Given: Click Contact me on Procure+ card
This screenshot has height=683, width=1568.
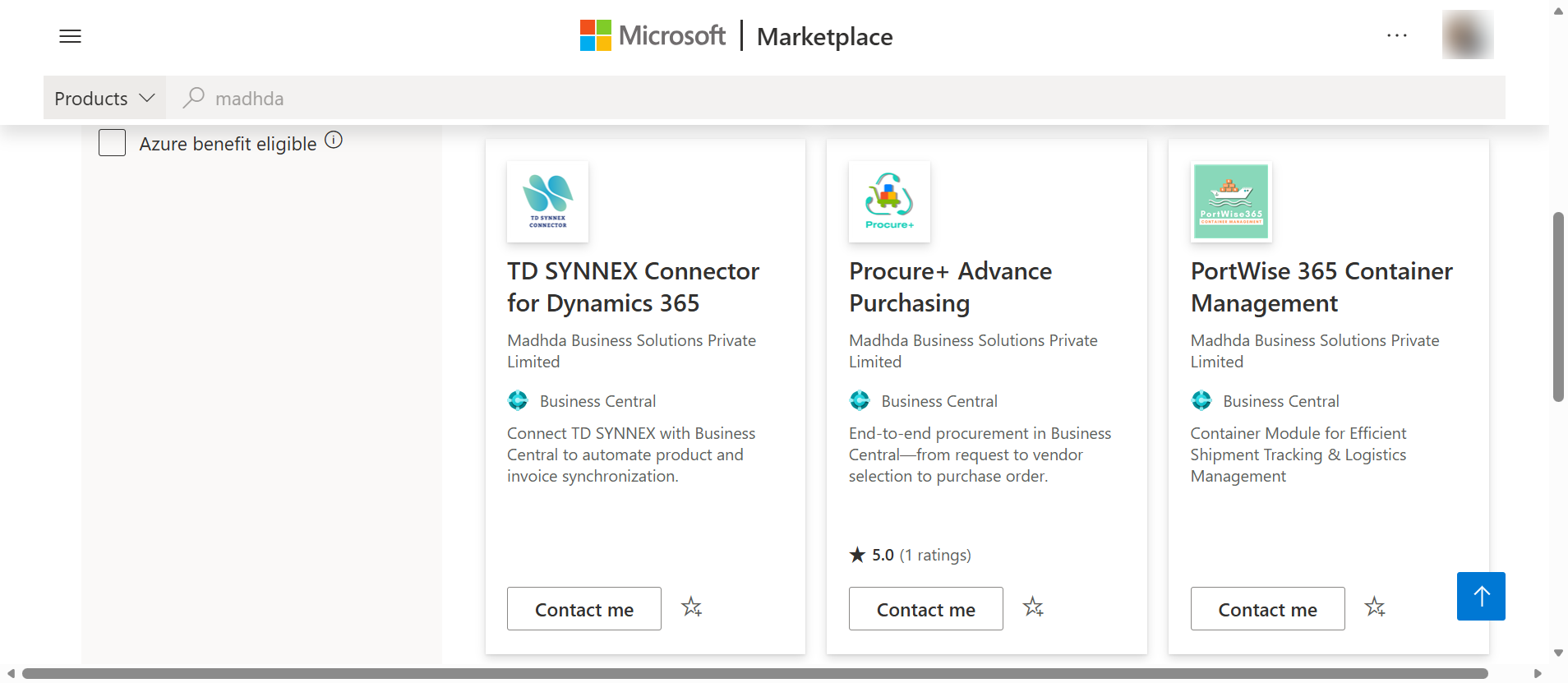Looking at the screenshot, I should click(926, 609).
